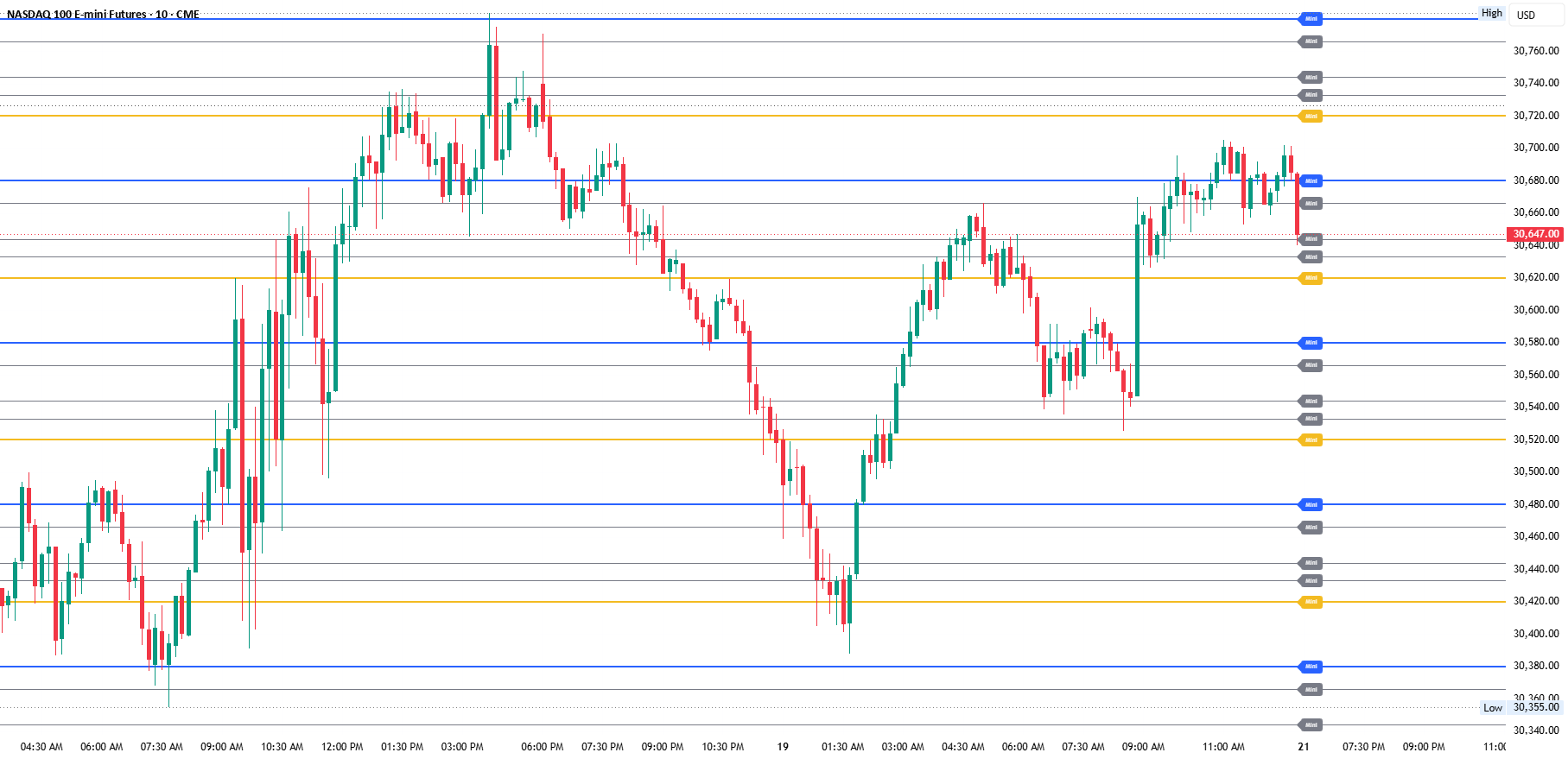Click the 06:00 PM time axis label
Viewport: 1568px width, 759px height.
pos(543,747)
